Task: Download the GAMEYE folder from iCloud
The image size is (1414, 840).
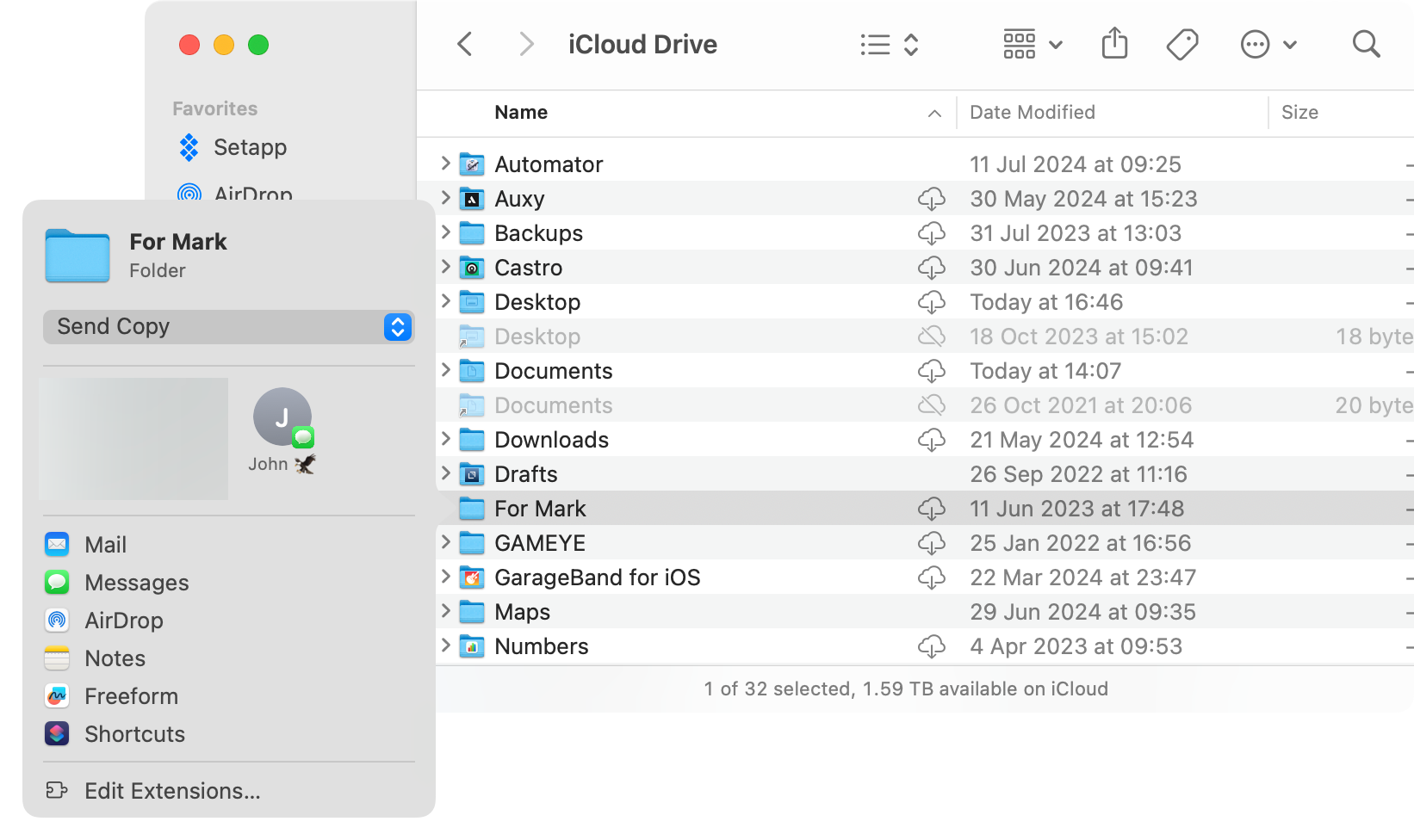Action: click(x=932, y=543)
